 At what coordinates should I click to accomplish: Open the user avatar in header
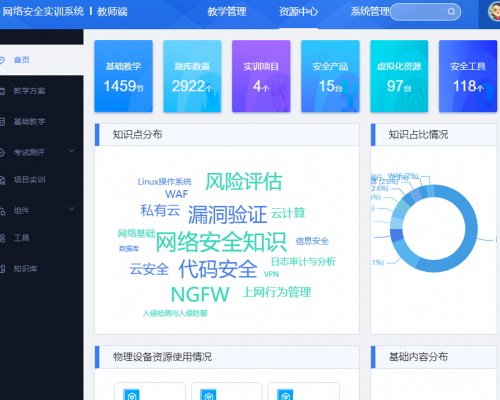point(494,11)
